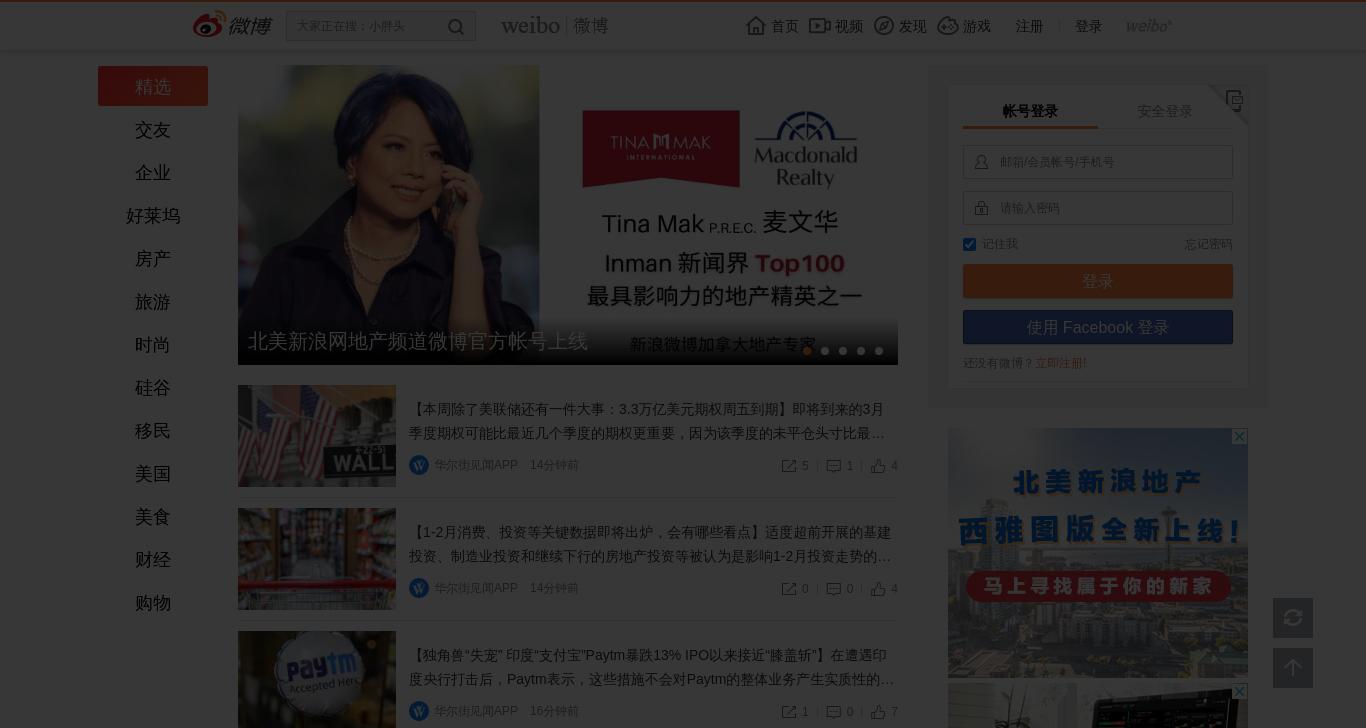The image size is (1366, 728).
Task: Switch to QR code login icon
Action: coord(1234,100)
